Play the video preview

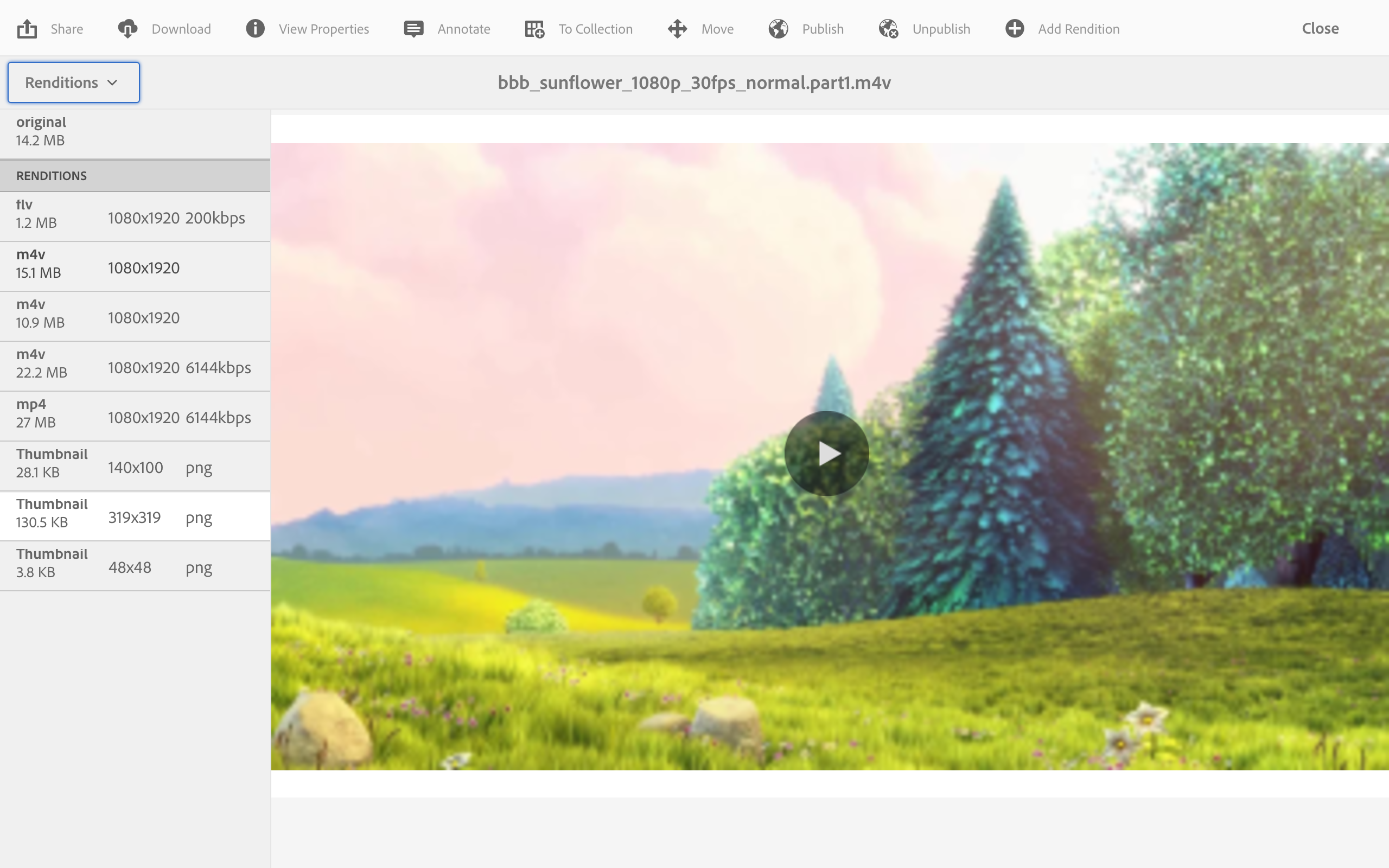[826, 454]
